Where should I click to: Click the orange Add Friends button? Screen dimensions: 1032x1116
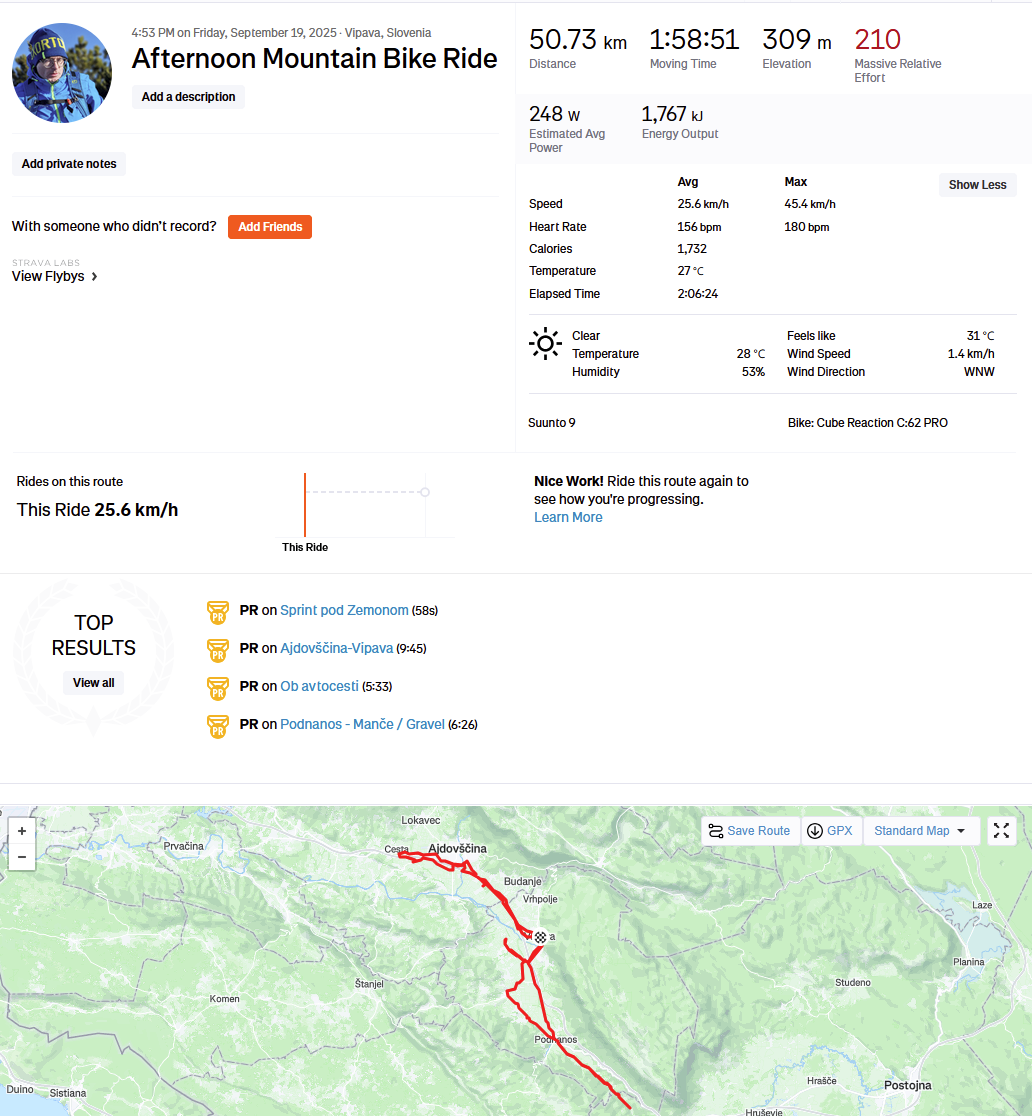coord(270,226)
